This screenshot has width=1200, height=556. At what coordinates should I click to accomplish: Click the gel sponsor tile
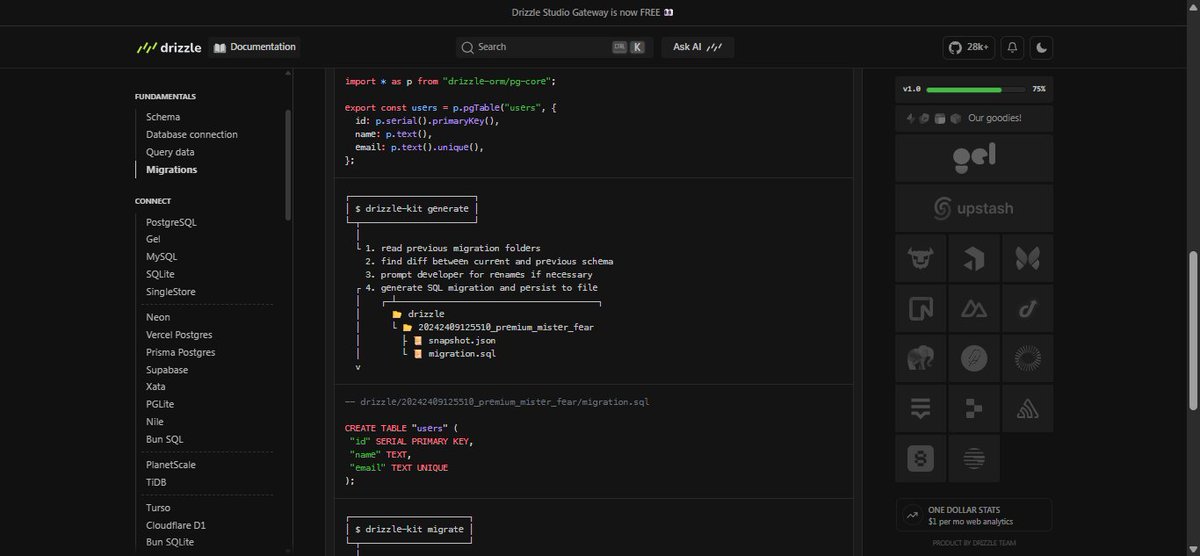point(974,158)
